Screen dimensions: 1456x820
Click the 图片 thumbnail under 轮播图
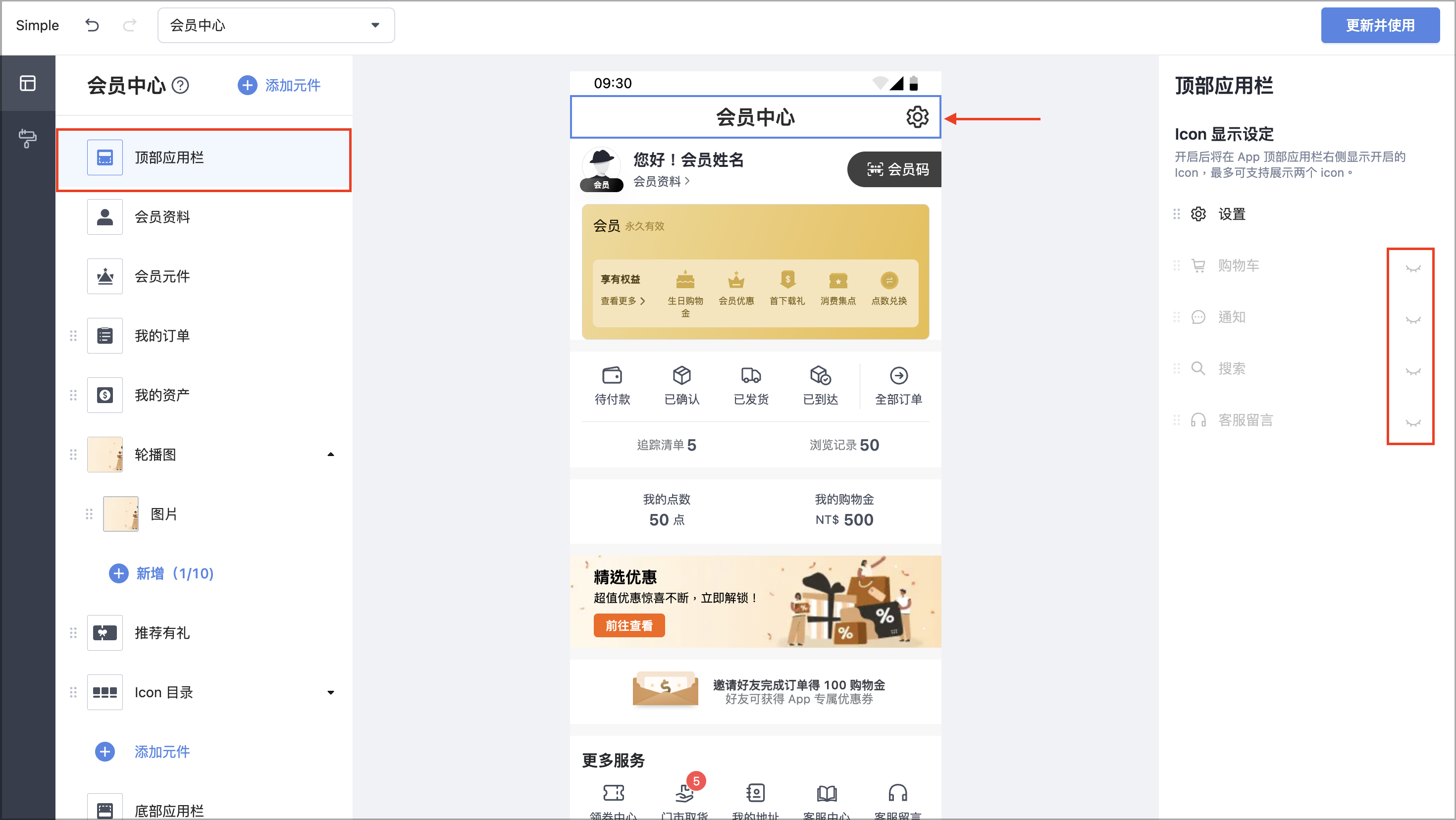coord(121,513)
